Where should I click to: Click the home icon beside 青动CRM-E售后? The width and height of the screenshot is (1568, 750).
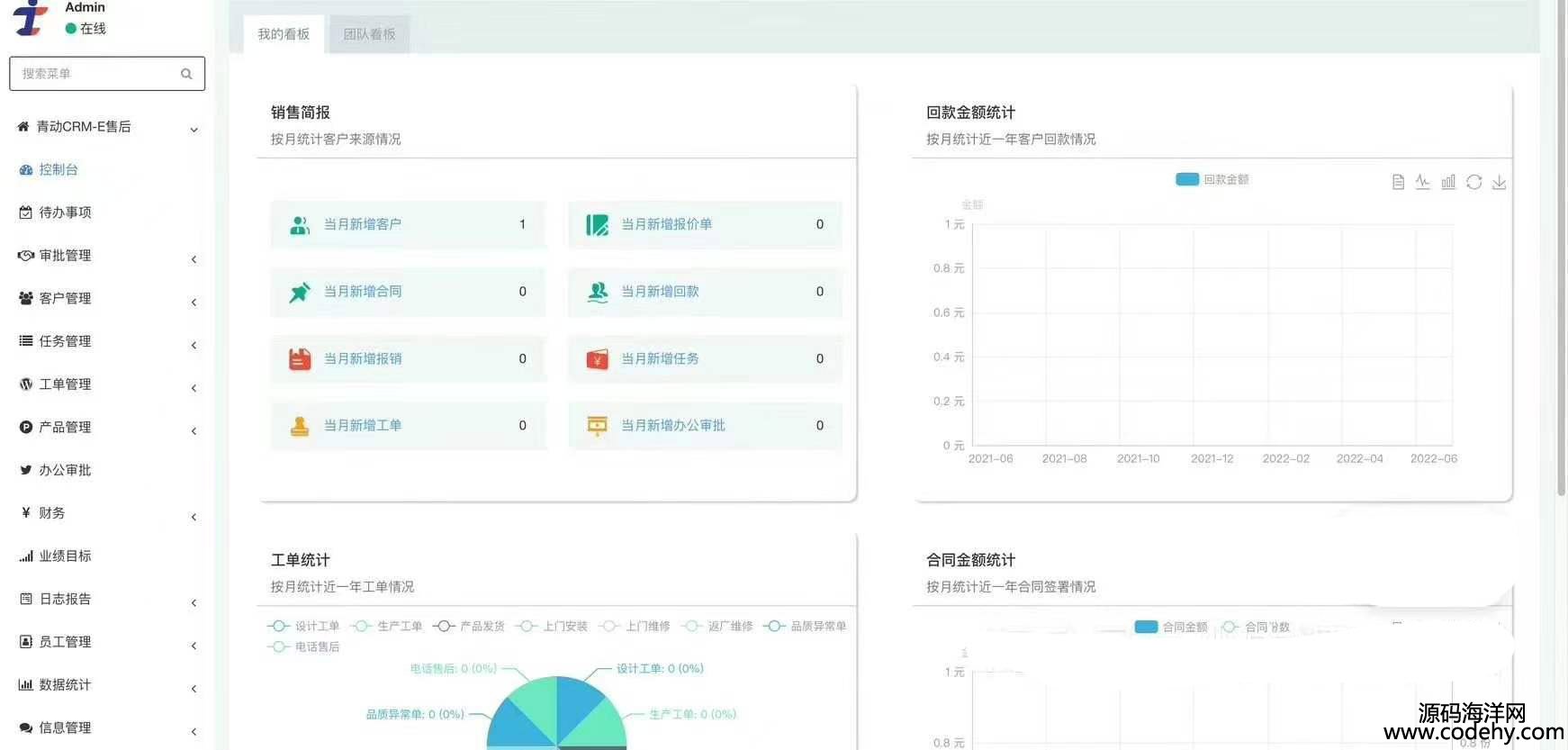[x=23, y=127]
